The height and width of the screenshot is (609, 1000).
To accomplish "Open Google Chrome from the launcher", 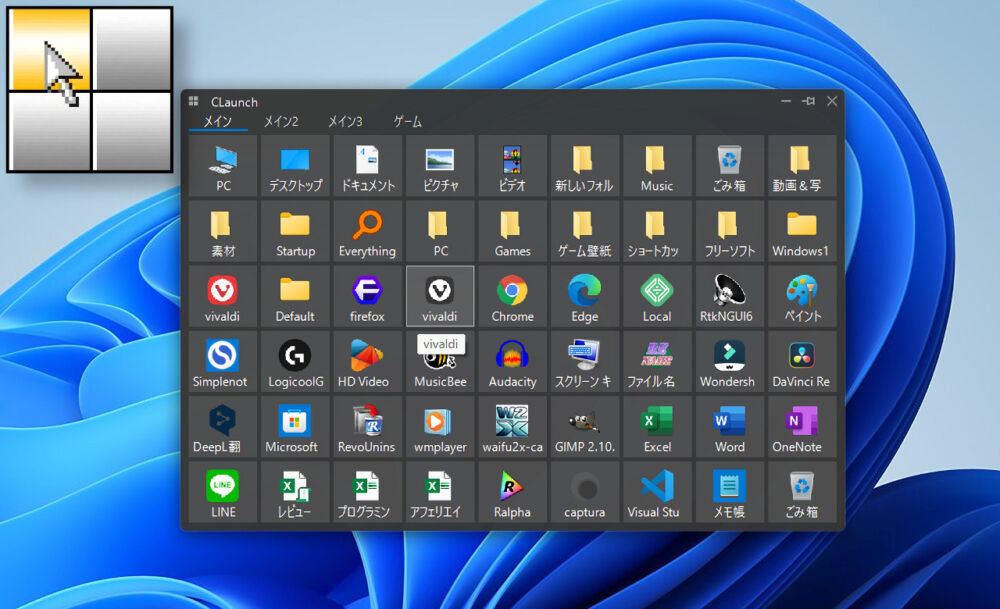I will (512, 297).
